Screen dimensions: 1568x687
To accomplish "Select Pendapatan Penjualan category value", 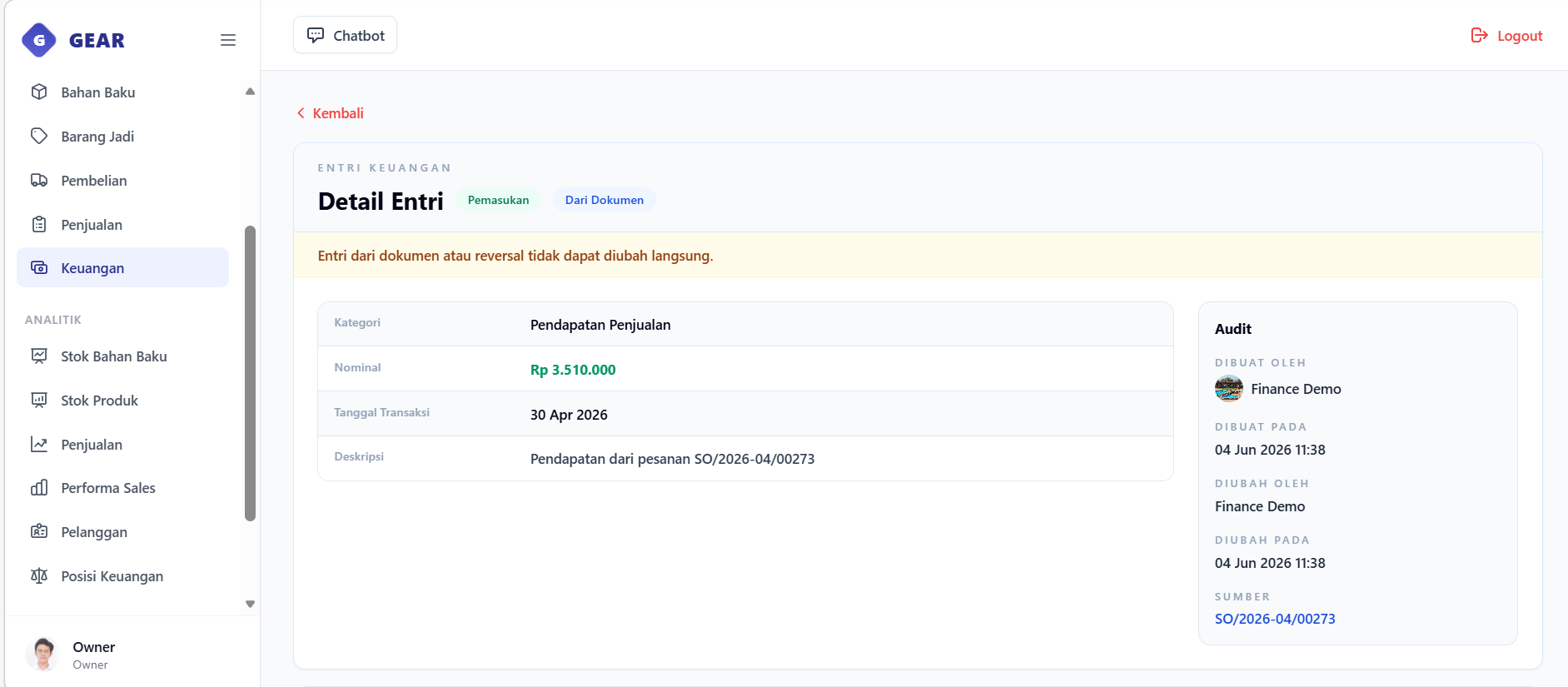I will pyautogui.click(x=600, y=325).
